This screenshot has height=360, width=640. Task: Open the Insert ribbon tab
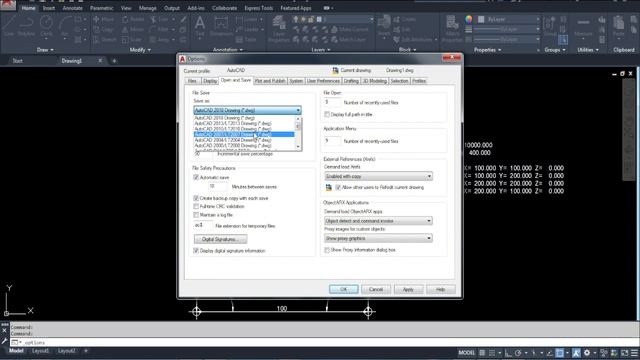49,8
